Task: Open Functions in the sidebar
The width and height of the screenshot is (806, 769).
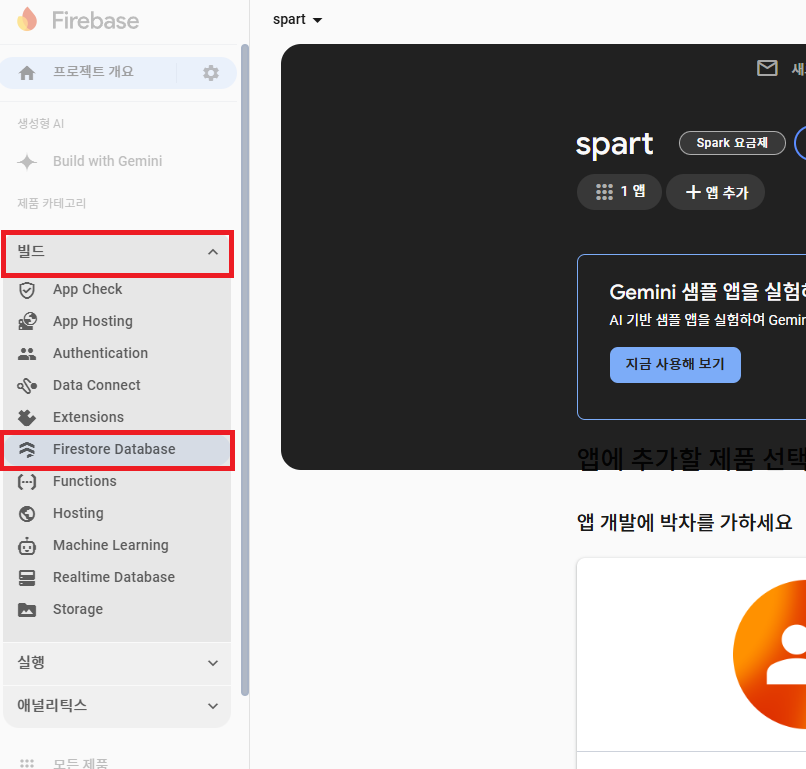Action: click(x=117, y=481)
